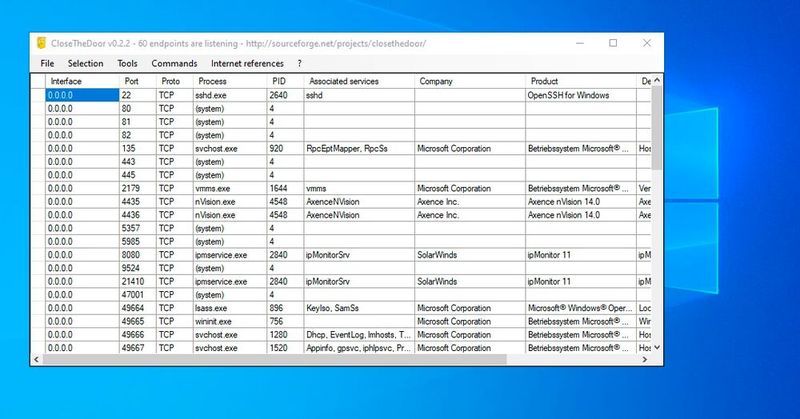The height and width of the screenshot is (419, 800).
Task: Select port 49666 cell
Action: 138,334
